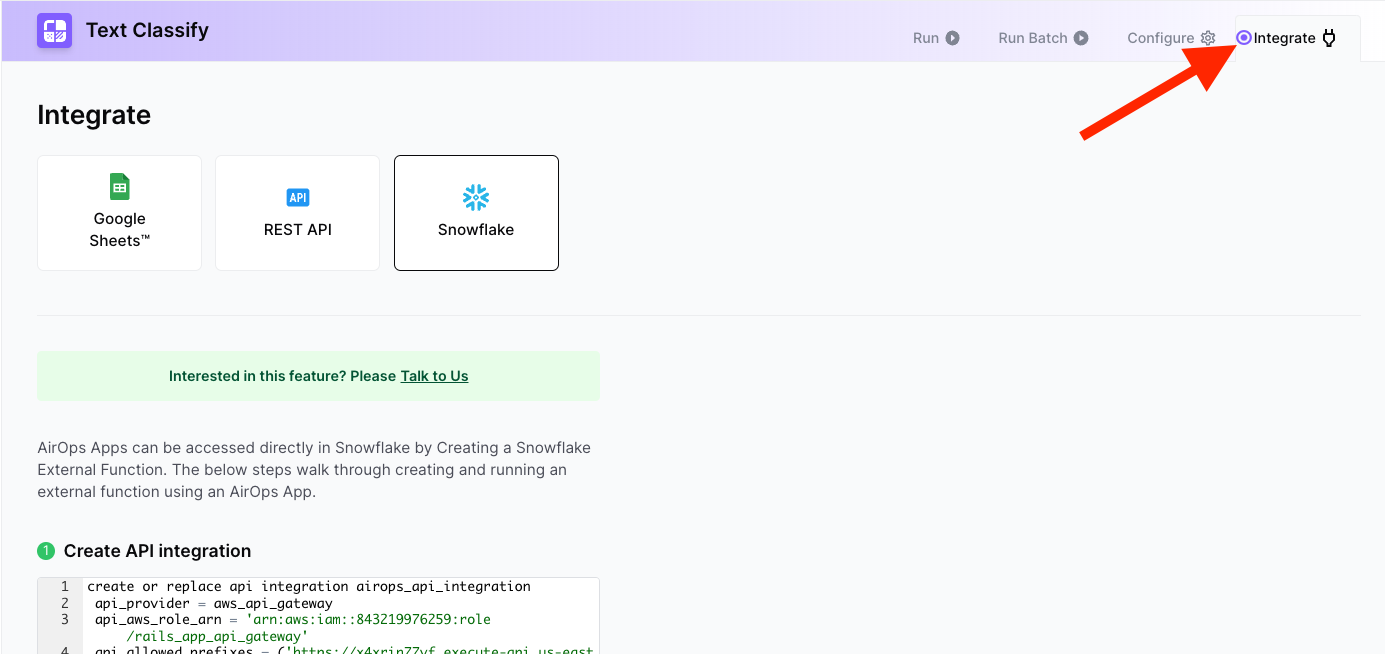Click the plug icon next to Integrate
The image size is (1385, 654).
[1329, 38]
